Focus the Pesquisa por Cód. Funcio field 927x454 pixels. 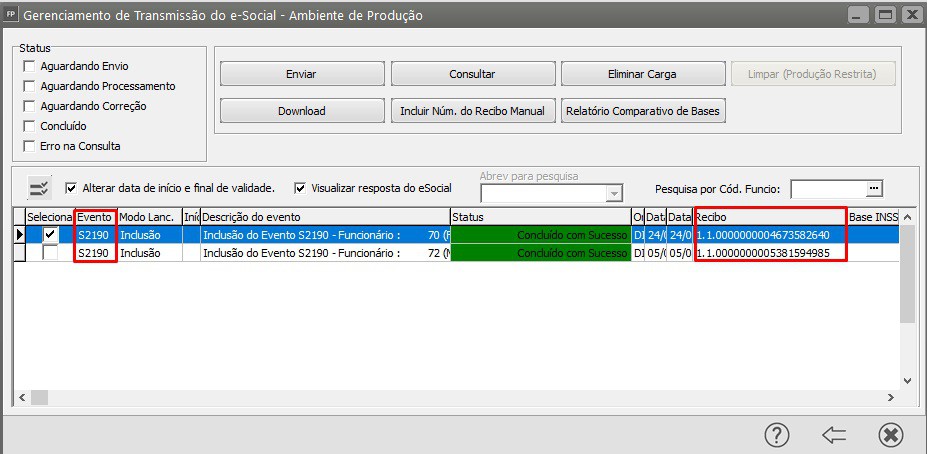pos(828,189)
